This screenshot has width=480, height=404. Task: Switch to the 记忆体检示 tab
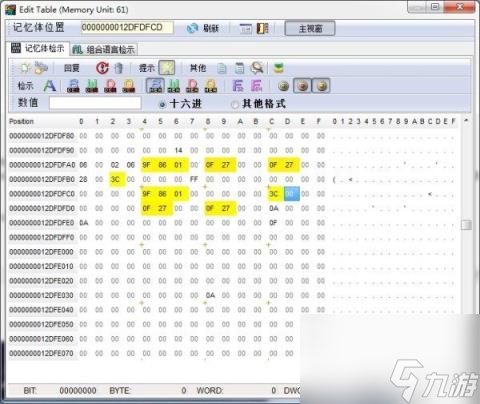38,49
